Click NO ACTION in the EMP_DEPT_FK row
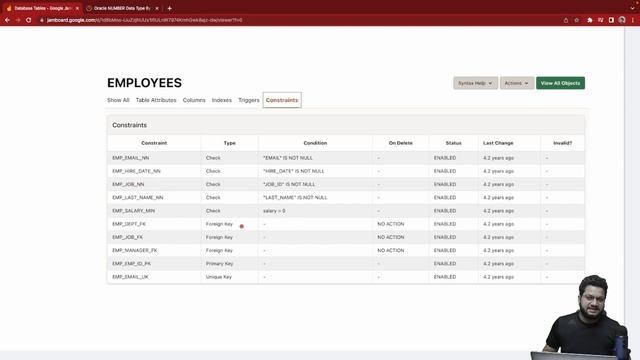Image resolution: width=640 pixels, height=360 pixels. pyautogui.click(x=391, y=224)
